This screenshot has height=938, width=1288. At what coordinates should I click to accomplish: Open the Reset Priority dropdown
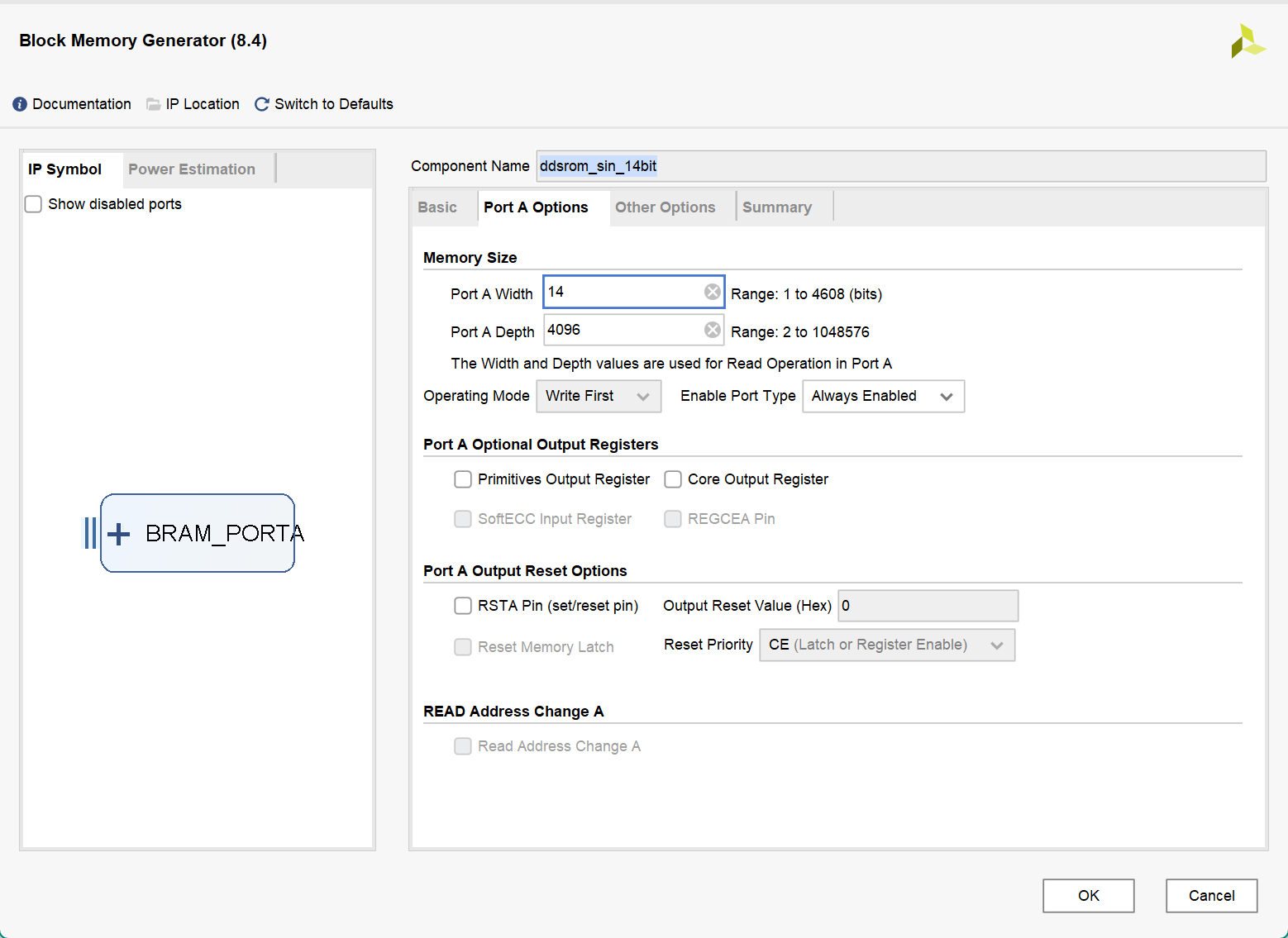coord(886,645)
